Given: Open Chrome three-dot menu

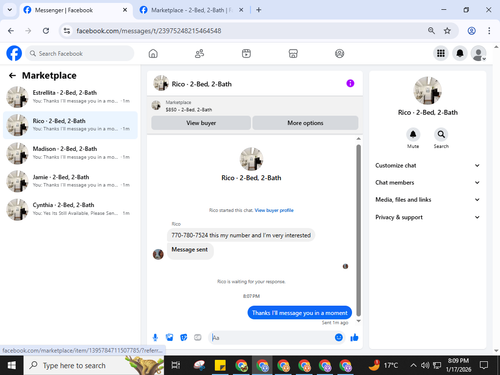Looking at the screenshot, I should (489, 31).
